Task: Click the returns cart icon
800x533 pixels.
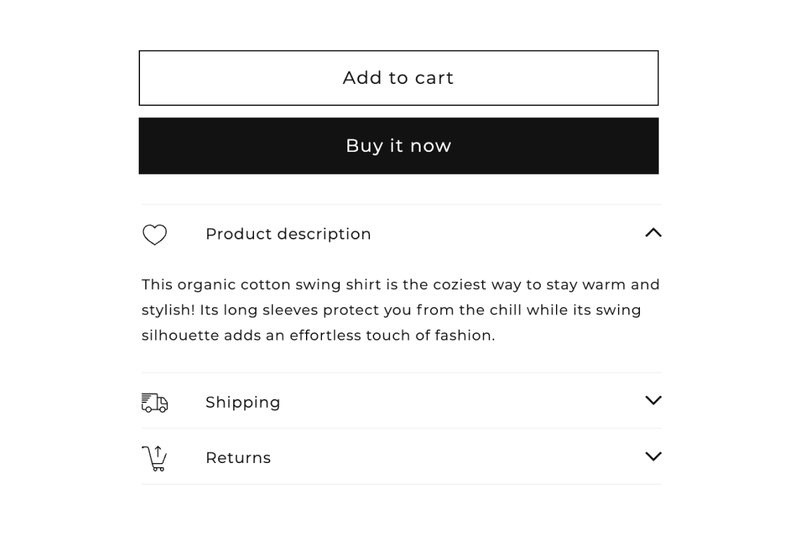Action: pyautogui.click(x=154, y=458)
